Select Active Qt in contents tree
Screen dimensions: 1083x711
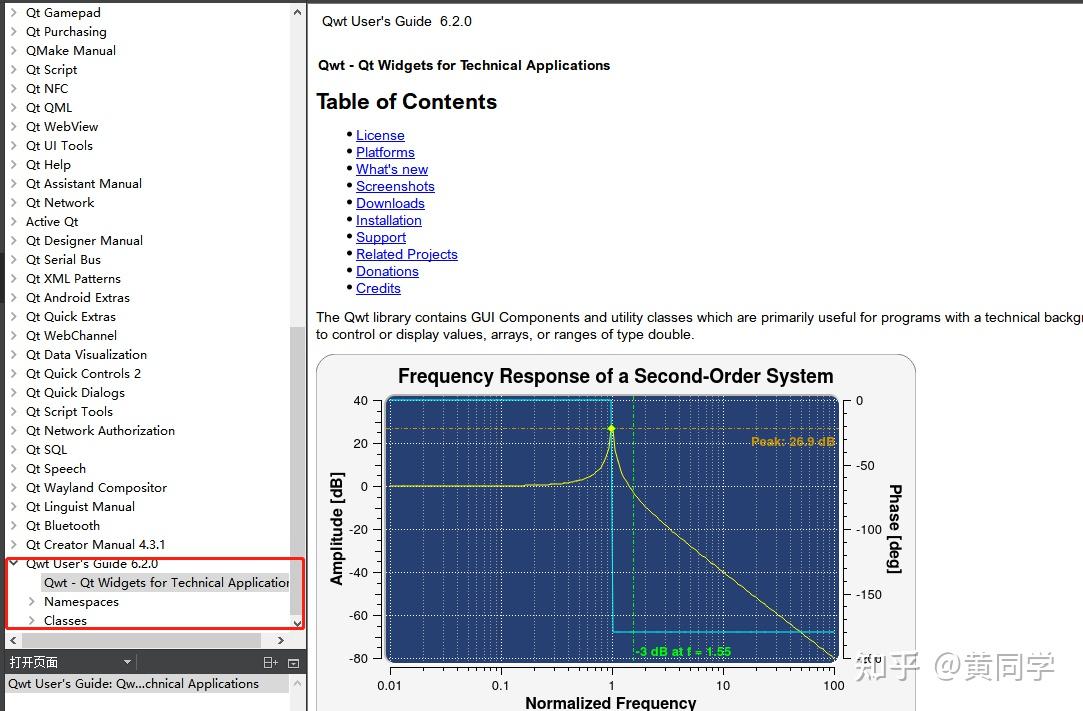[52, 222]
